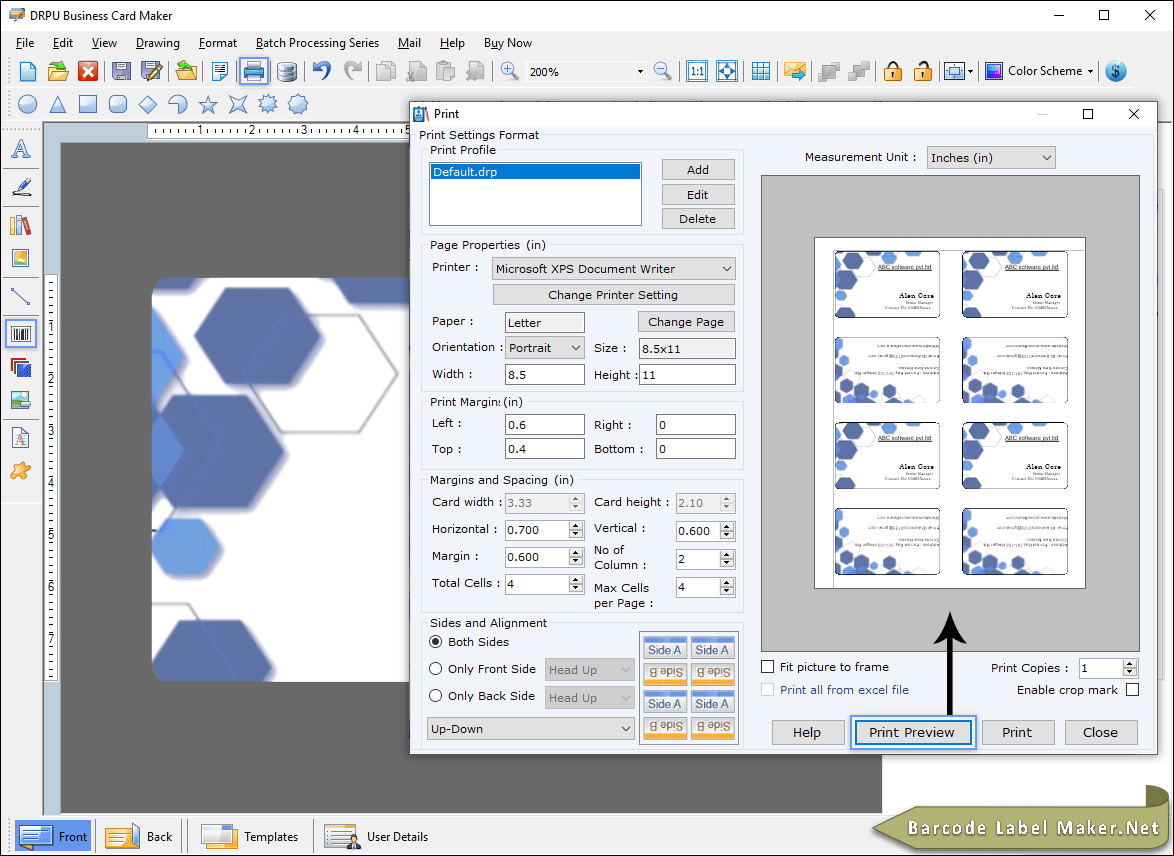Open the Orientation dropdown

coord(544,347)
